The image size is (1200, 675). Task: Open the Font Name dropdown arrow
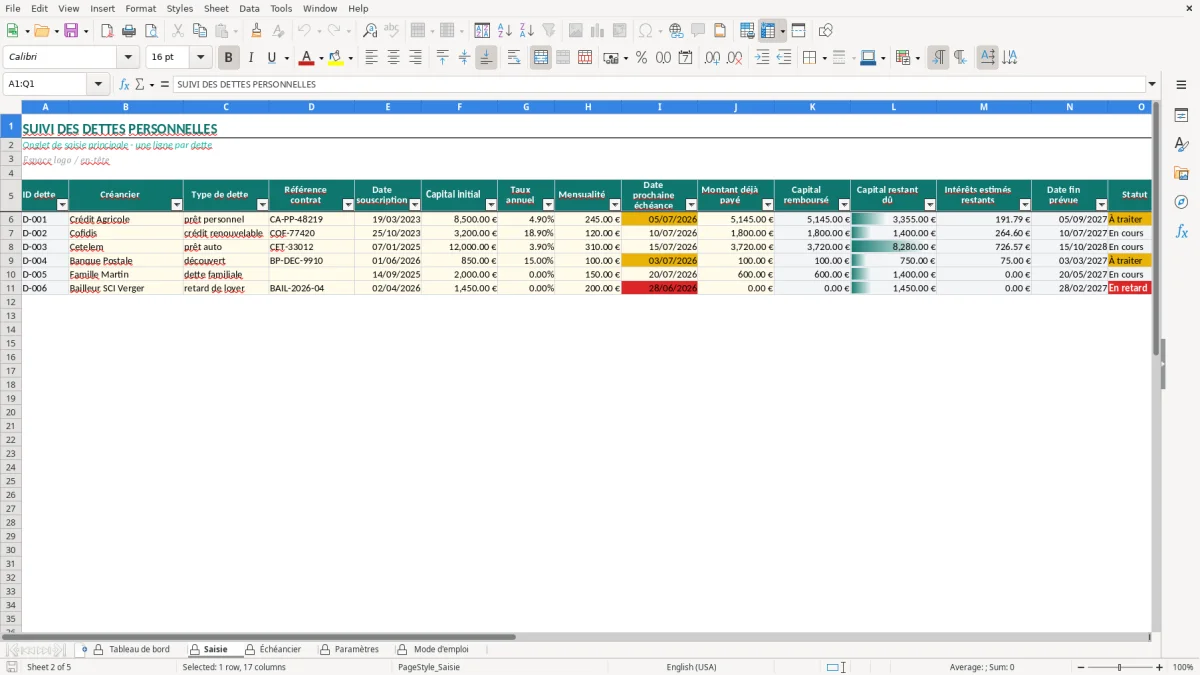[128, 58]
